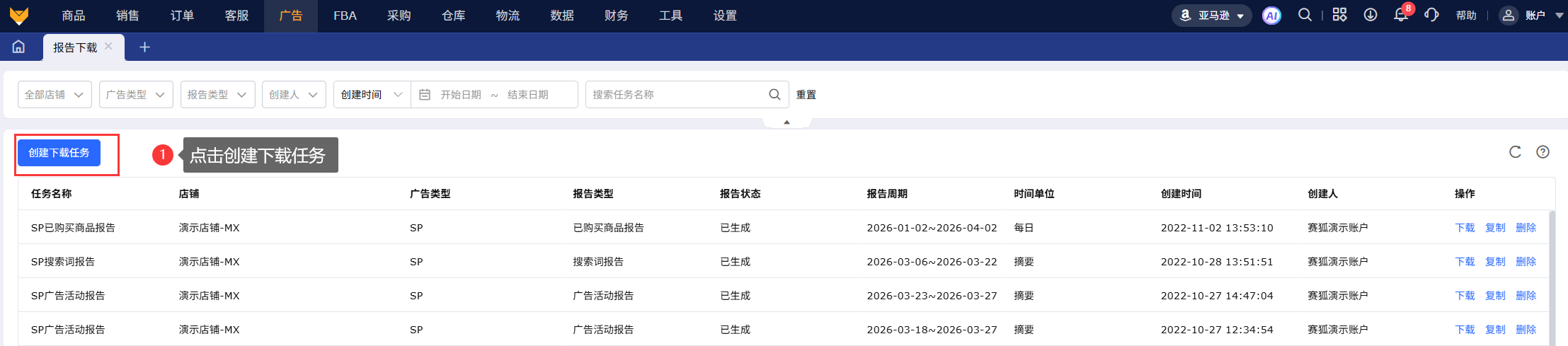Open the 报告类型 filter dropdown
1568x346 pixels.
217,94
